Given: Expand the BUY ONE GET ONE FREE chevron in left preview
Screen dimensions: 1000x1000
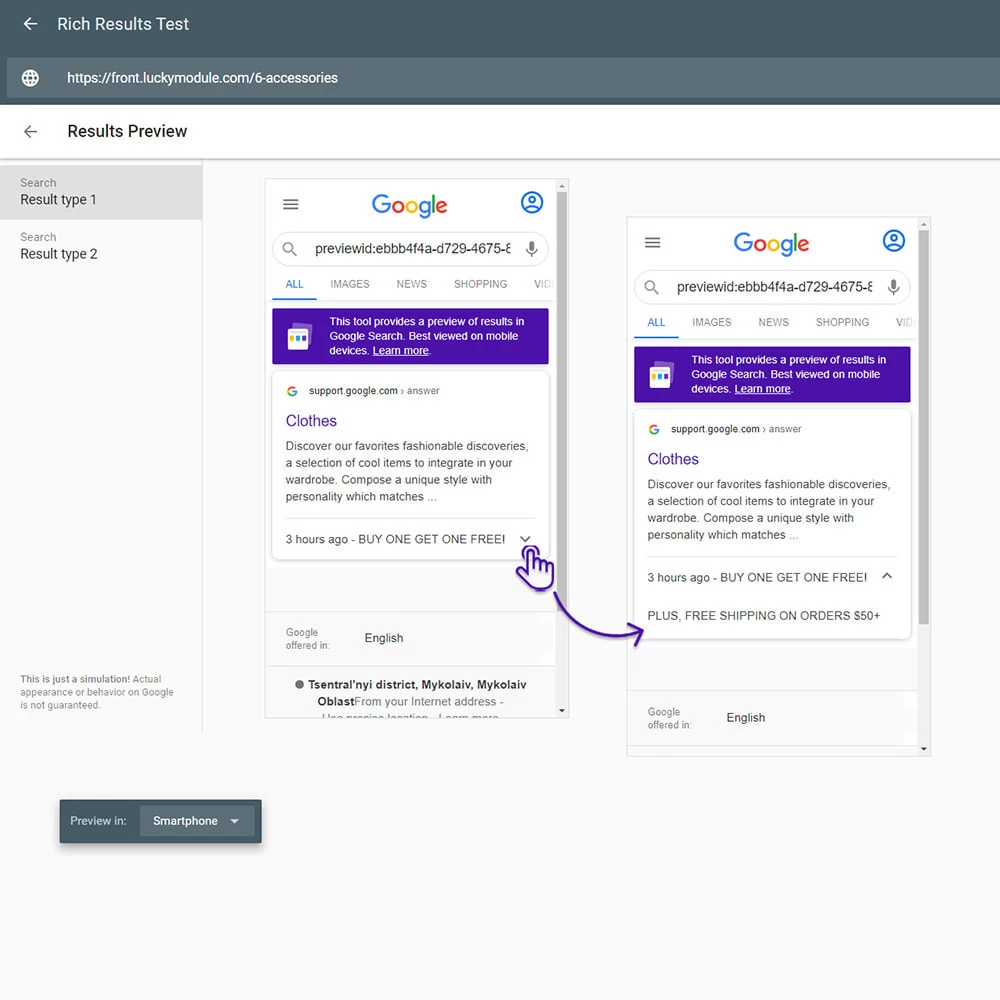Looking at the screenshot, I should (x=526, y=539).
